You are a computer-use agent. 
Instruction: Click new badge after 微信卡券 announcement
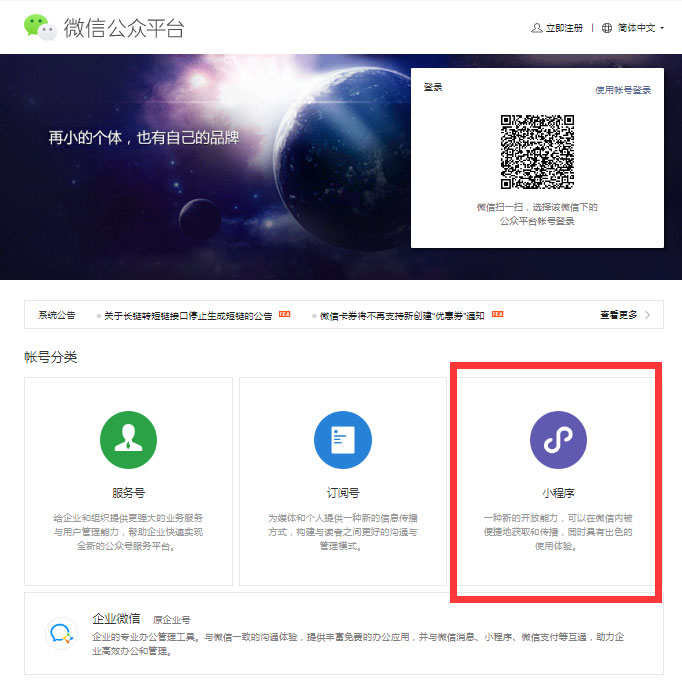pos(497,314)
